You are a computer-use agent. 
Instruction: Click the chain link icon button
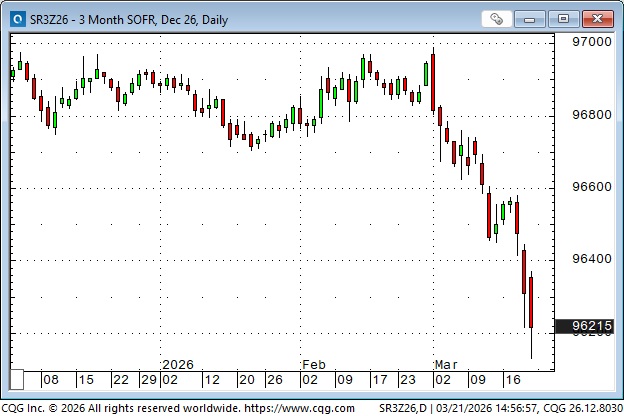pos(496,18)
